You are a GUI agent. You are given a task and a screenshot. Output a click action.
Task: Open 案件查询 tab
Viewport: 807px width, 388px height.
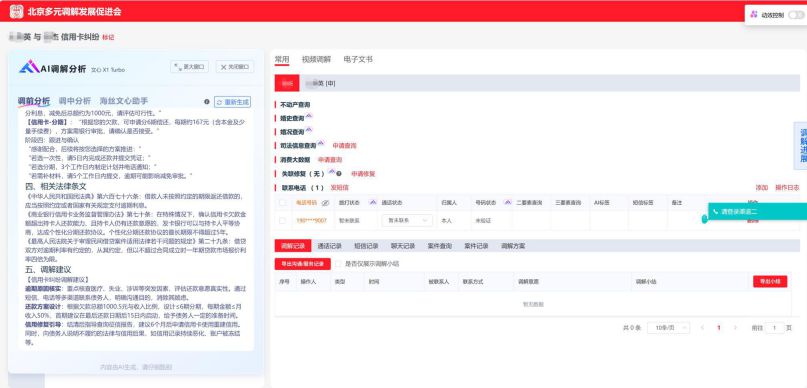(x=440, y=246)
